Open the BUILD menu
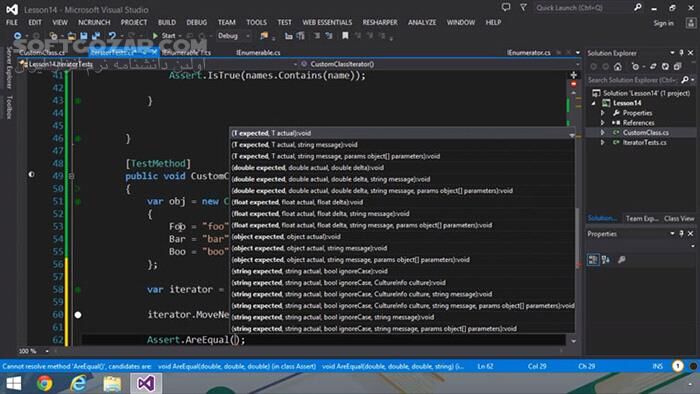 [x=167, y=22]
